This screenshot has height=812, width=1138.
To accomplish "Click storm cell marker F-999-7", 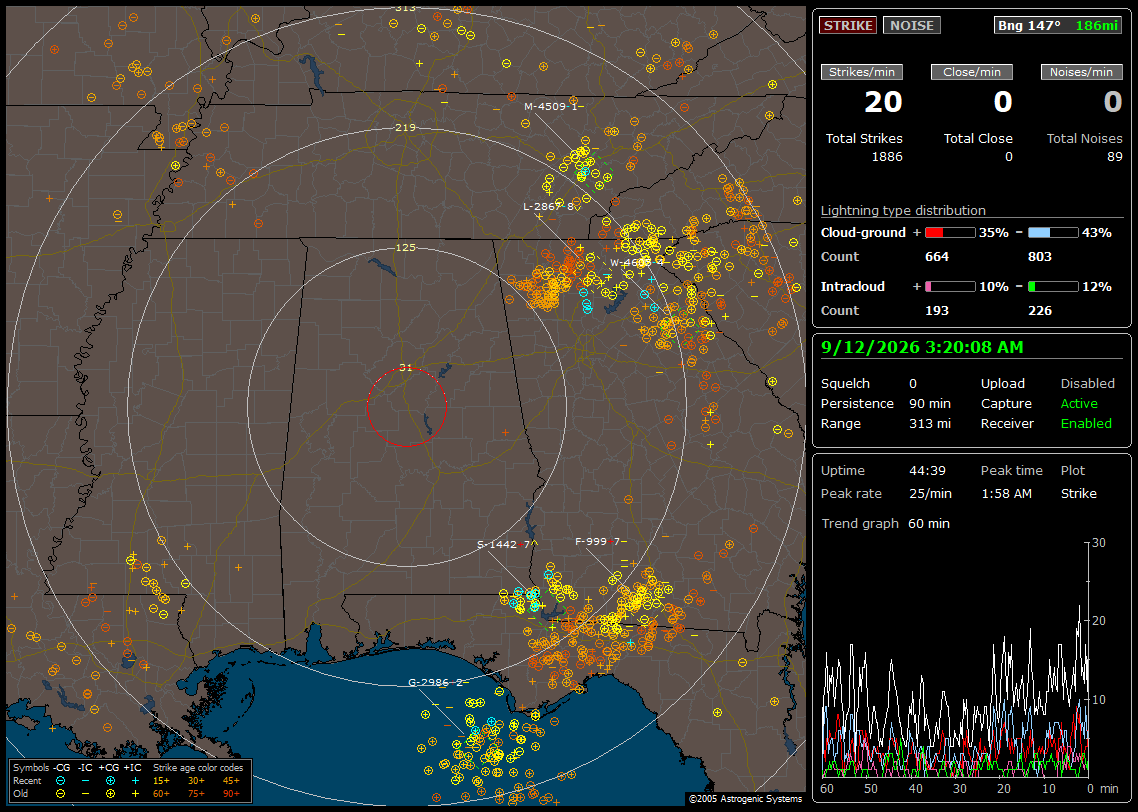I will pos(597,541).
